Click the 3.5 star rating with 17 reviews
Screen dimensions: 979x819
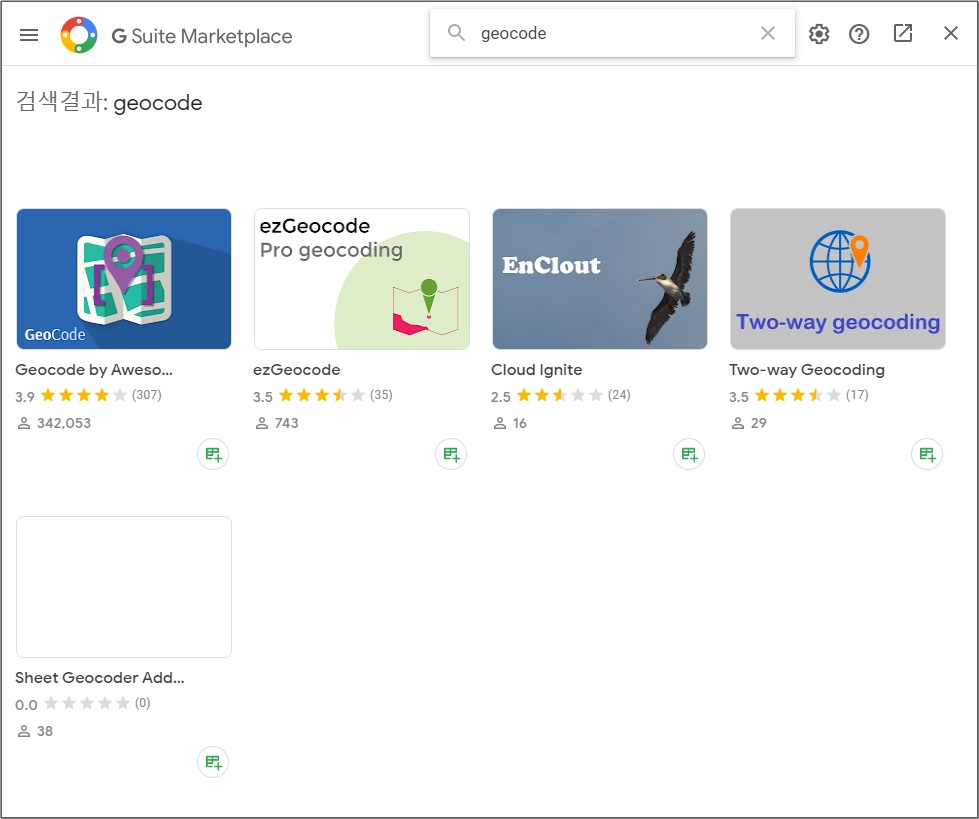coord(797,395)
